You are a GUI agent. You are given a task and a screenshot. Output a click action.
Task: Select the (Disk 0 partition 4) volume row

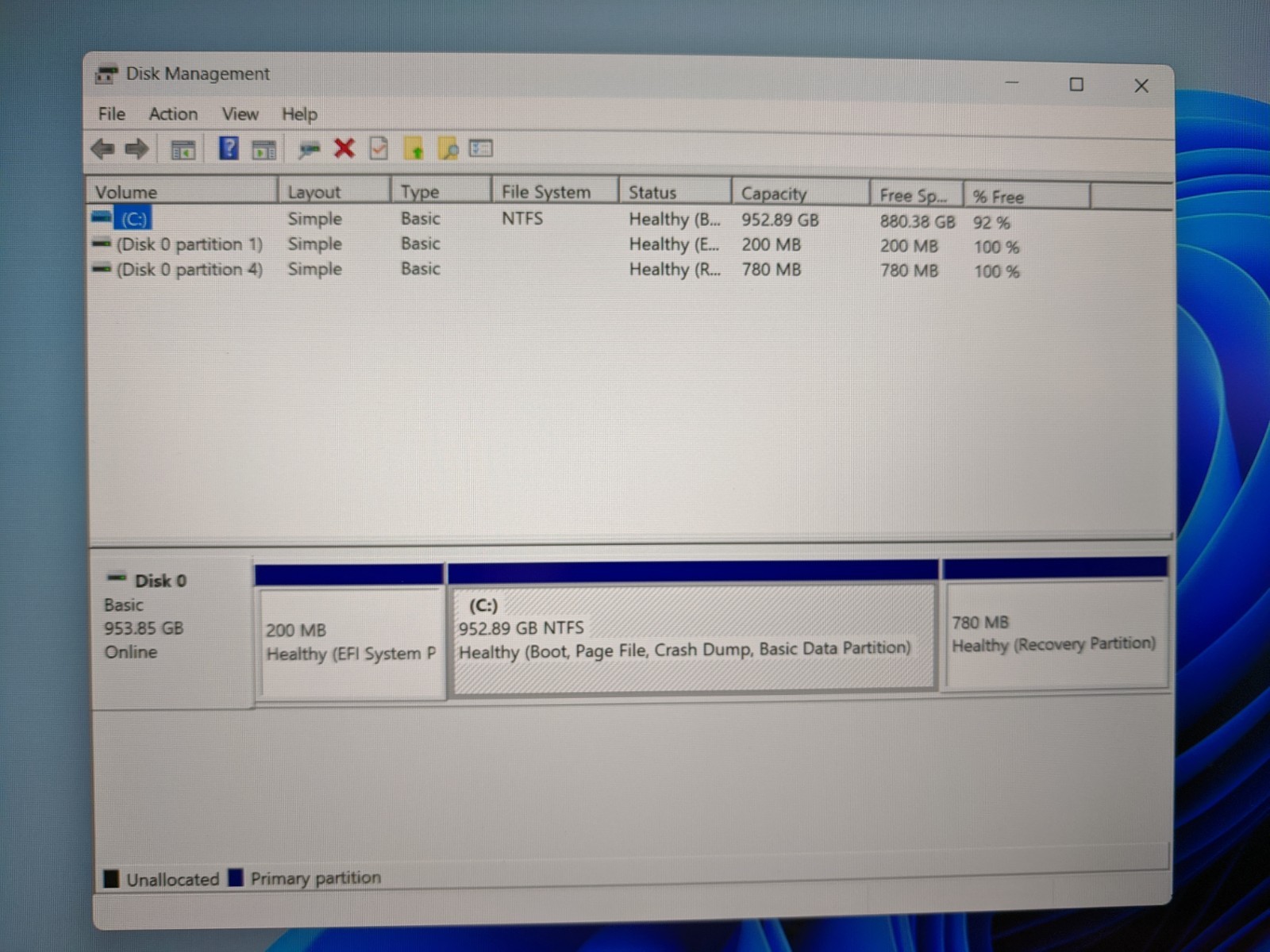[189, 270]
